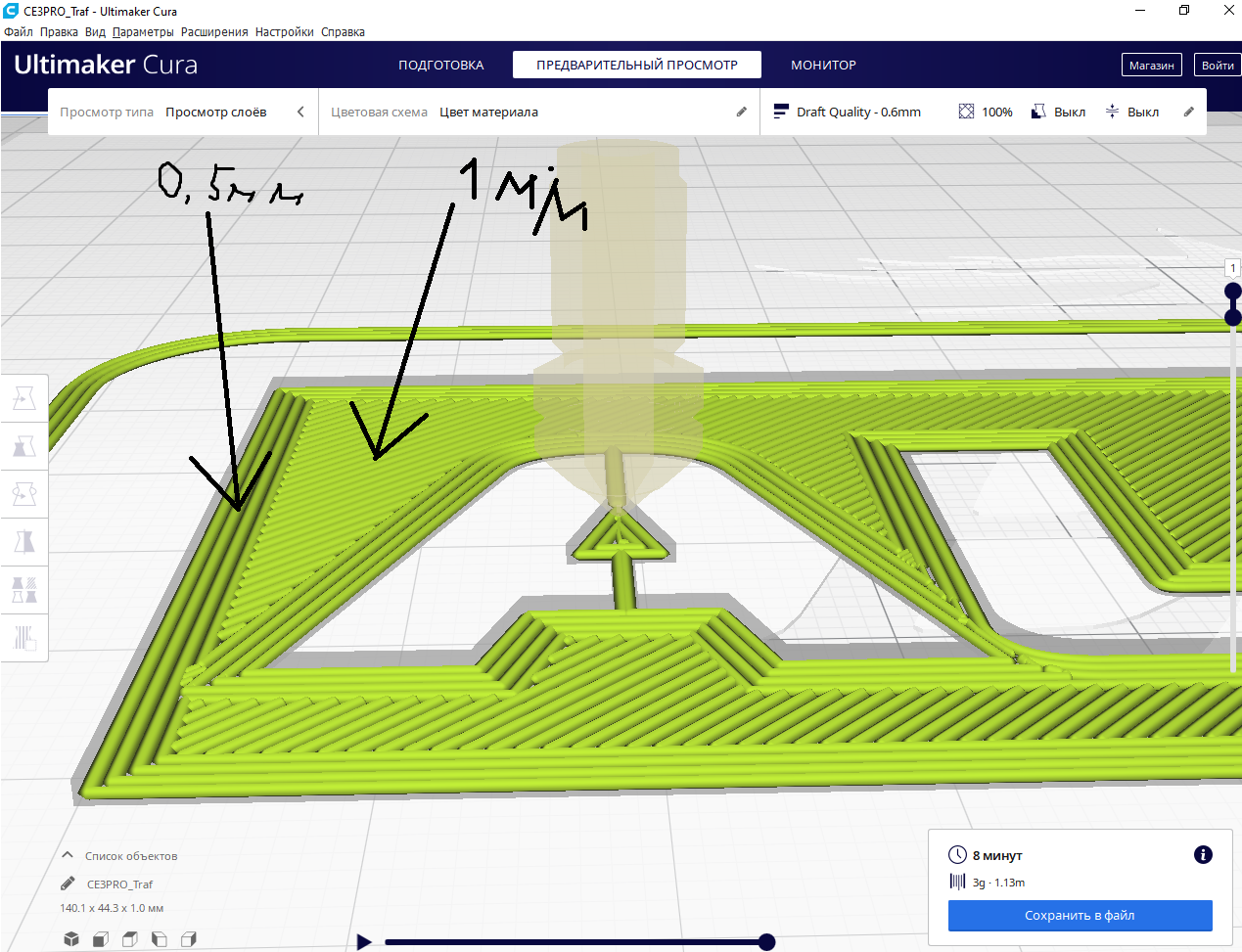Open the Расширения menu
1242x952 pixels.
coord(214,31)
